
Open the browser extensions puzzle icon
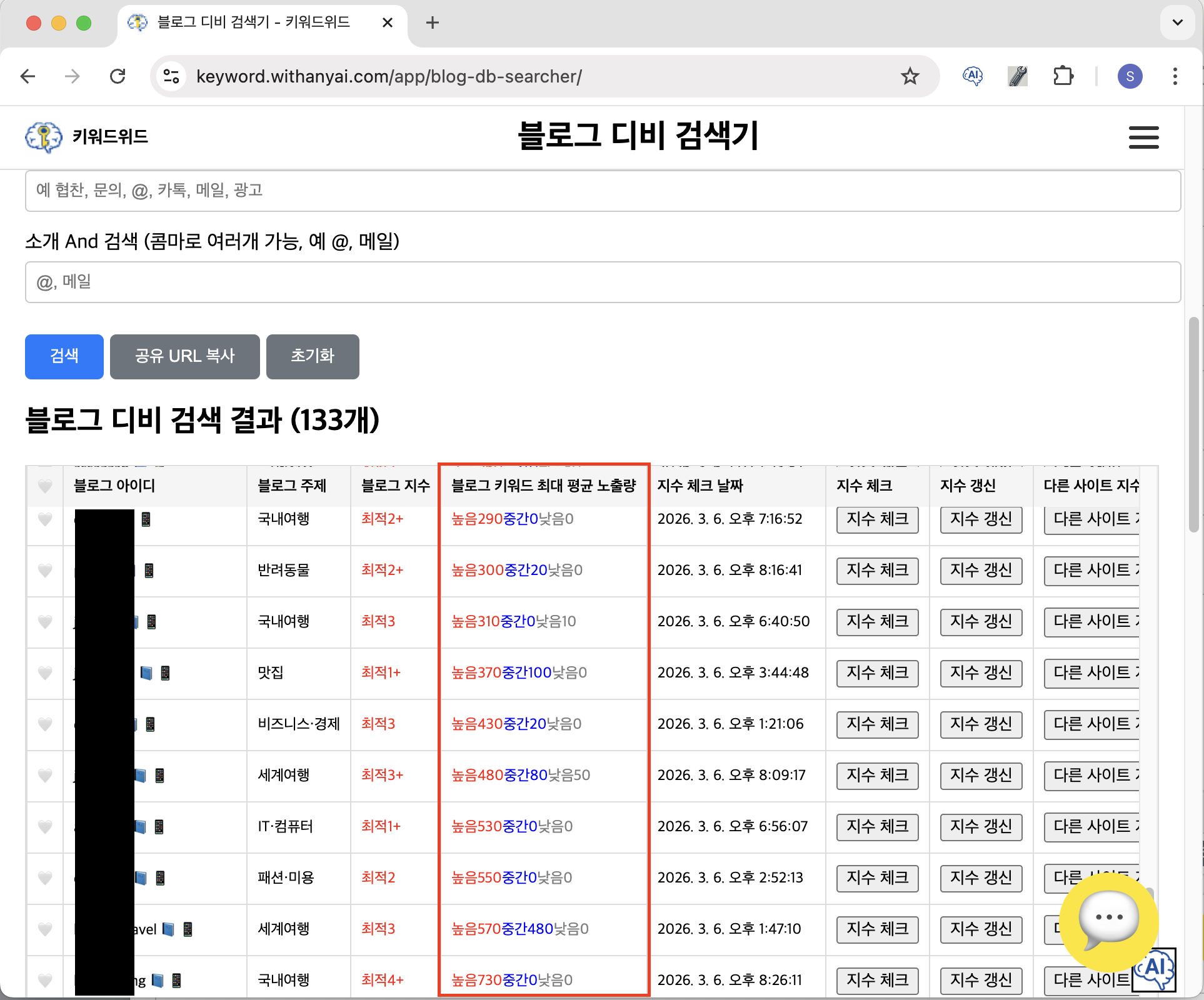(x=1063, y=76)
